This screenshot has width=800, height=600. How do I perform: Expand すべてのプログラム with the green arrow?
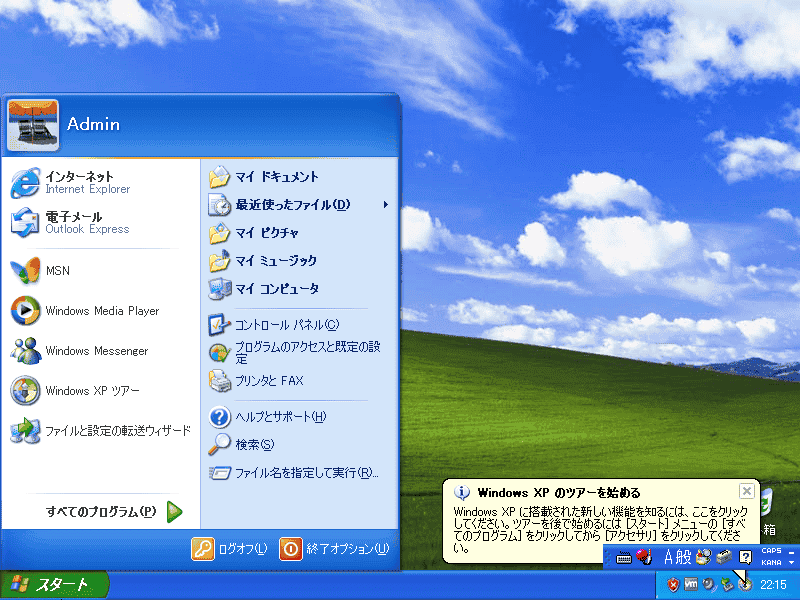coord(174,512)
